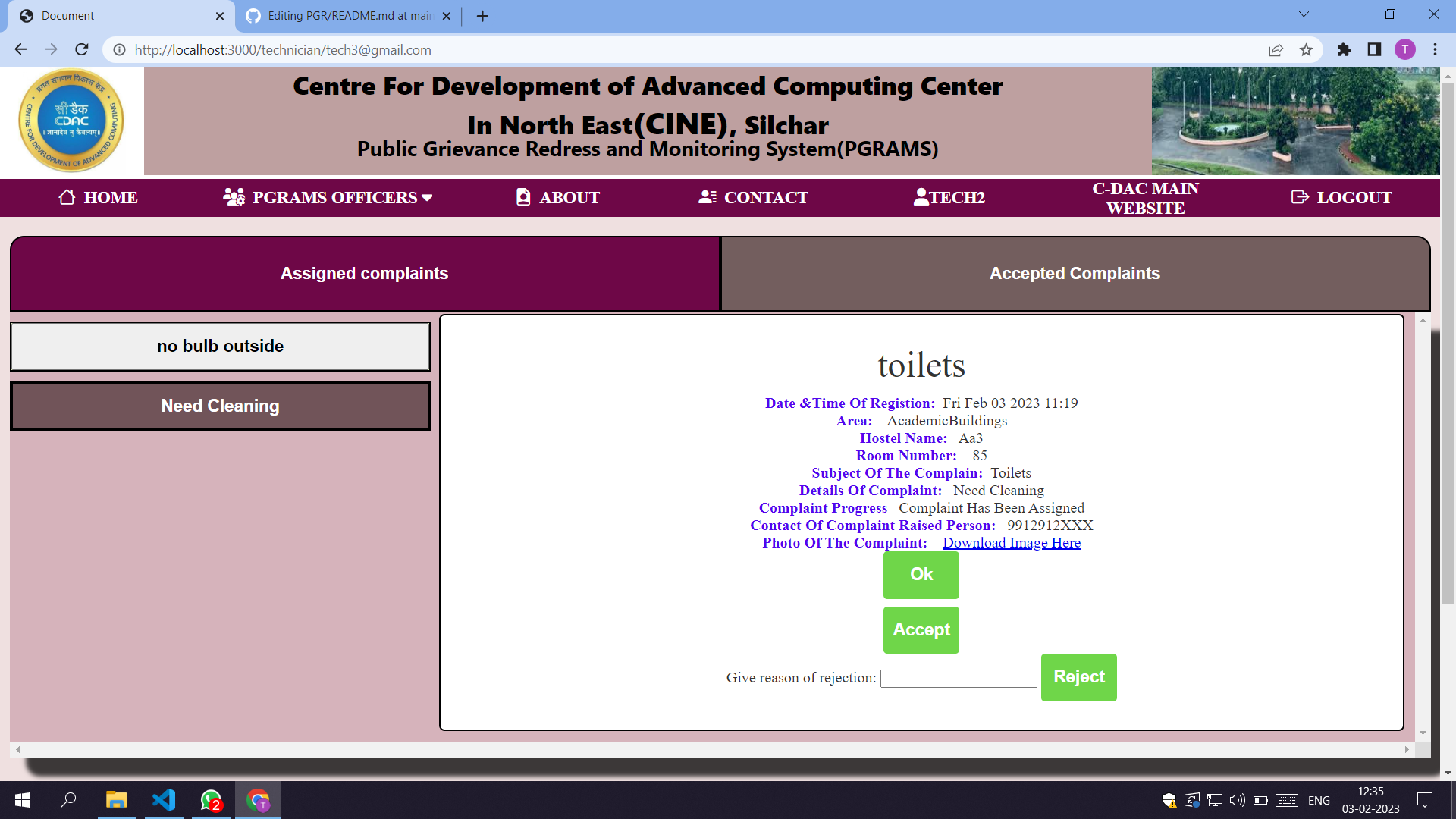
Task: Bookmark this page with the star icon
Action: (x=1306, y=50)
